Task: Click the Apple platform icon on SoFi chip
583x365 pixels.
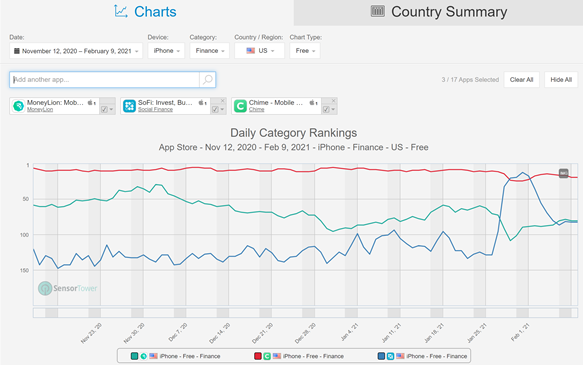Action: 201,102
